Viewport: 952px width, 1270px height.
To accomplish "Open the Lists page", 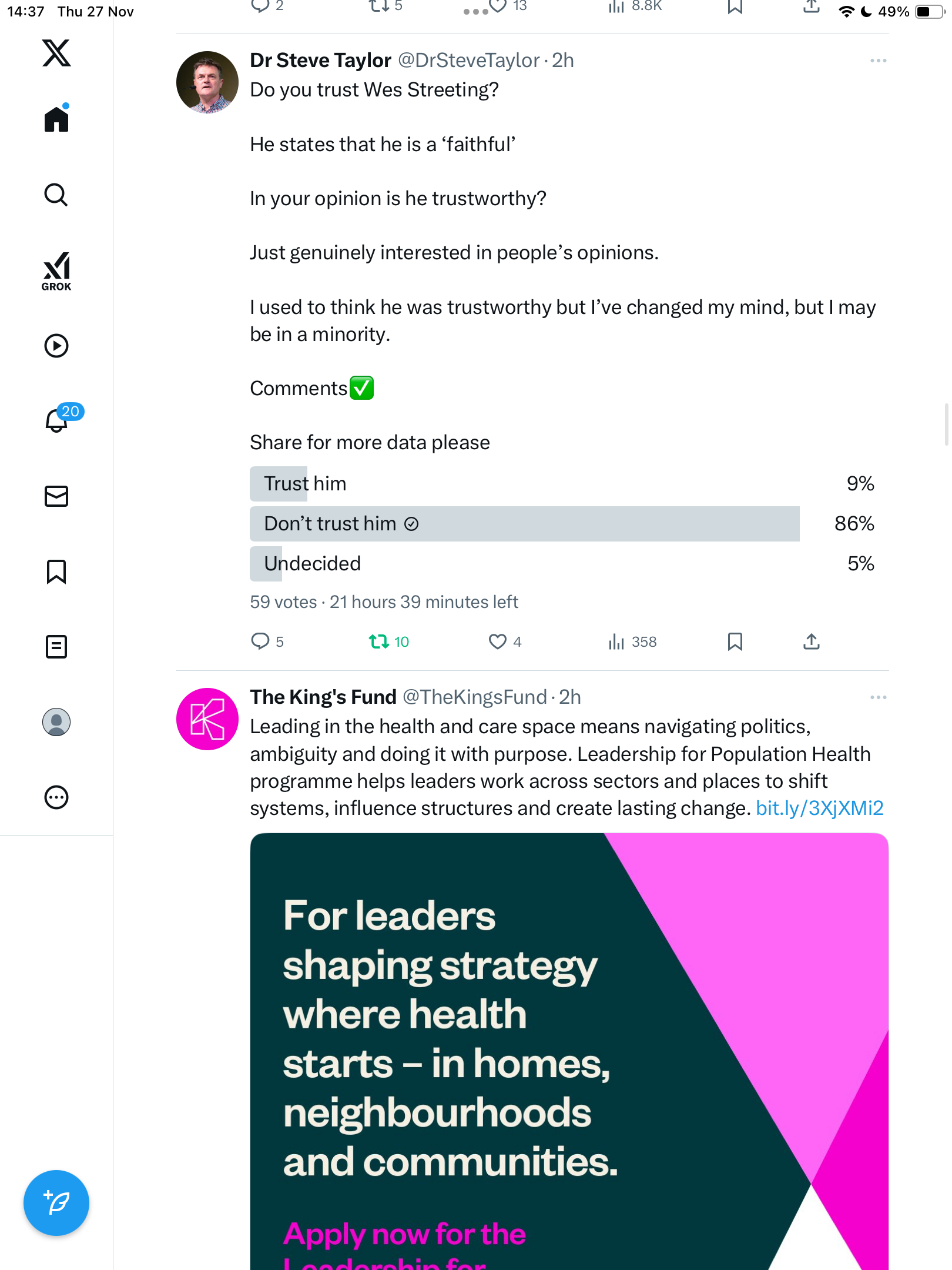I will (56, 647).
